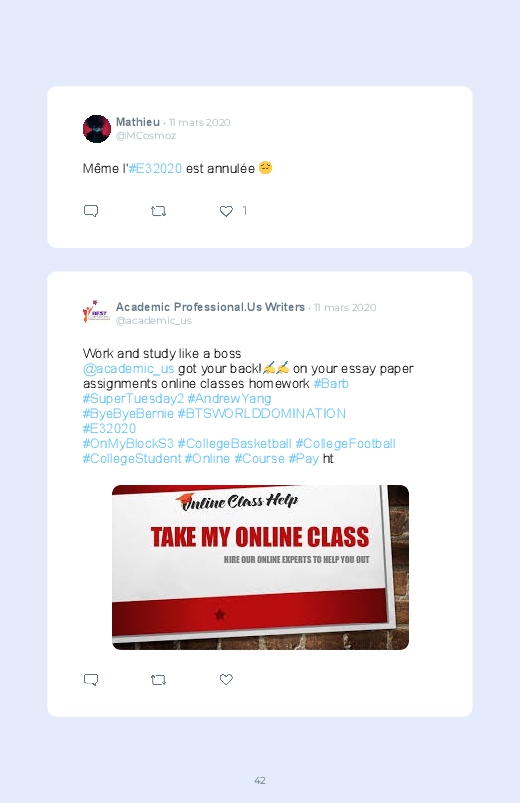Screen dimensions: 520x803
Task: Retweet the Academic Professional.Us Writers tweet
Action: click(x=158, y=680)
